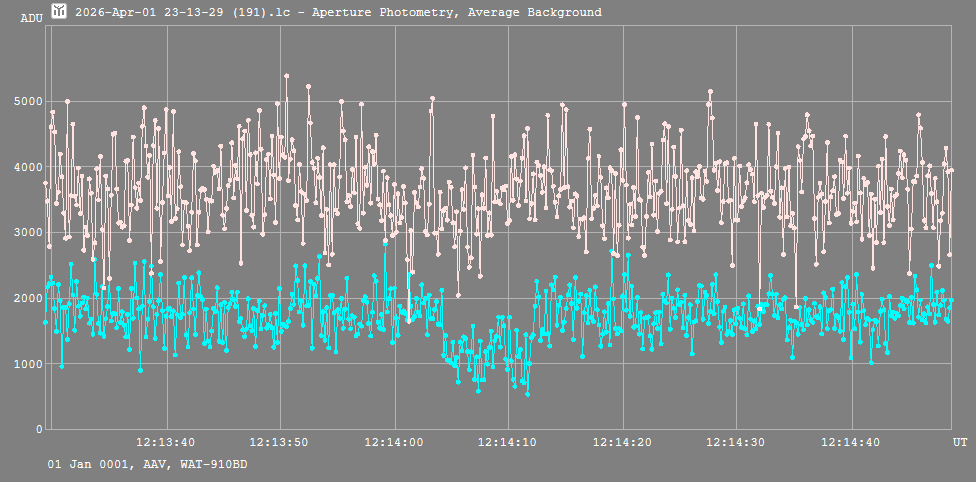Viewport: 976px width, 482px height.
Task: Select the 12:14:30 time axis tick label
Action: (738, 441)
